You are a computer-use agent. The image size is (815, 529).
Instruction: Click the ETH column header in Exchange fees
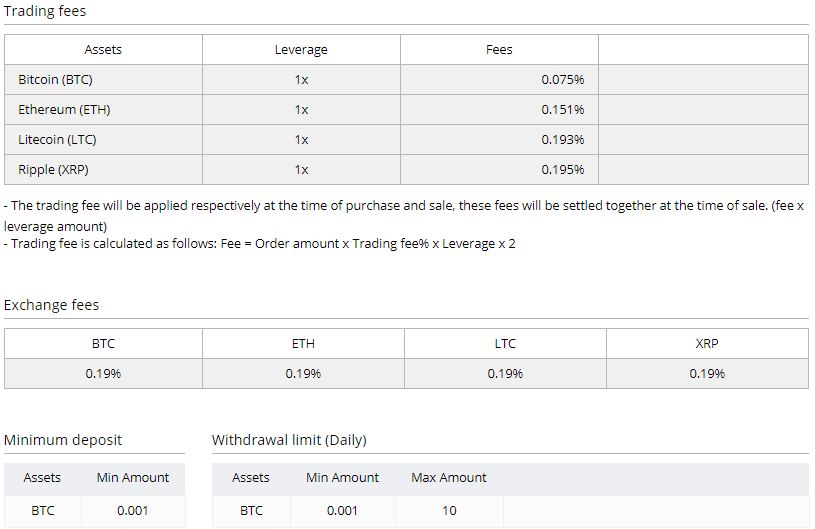pos(303,343)
